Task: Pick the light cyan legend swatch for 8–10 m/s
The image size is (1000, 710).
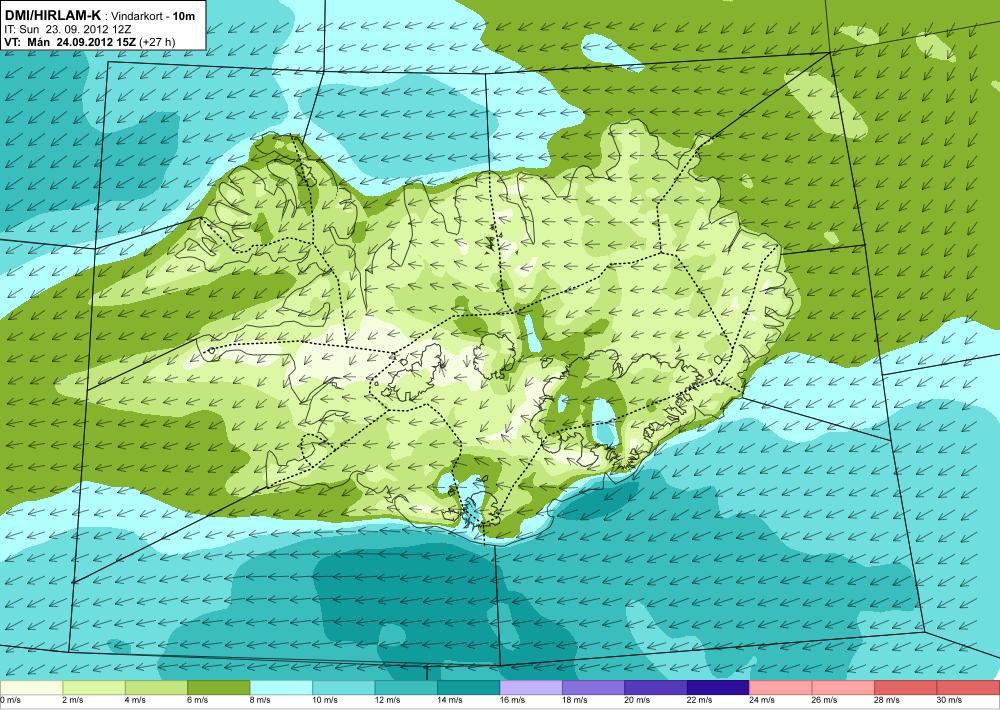Action: pos(281,688)
